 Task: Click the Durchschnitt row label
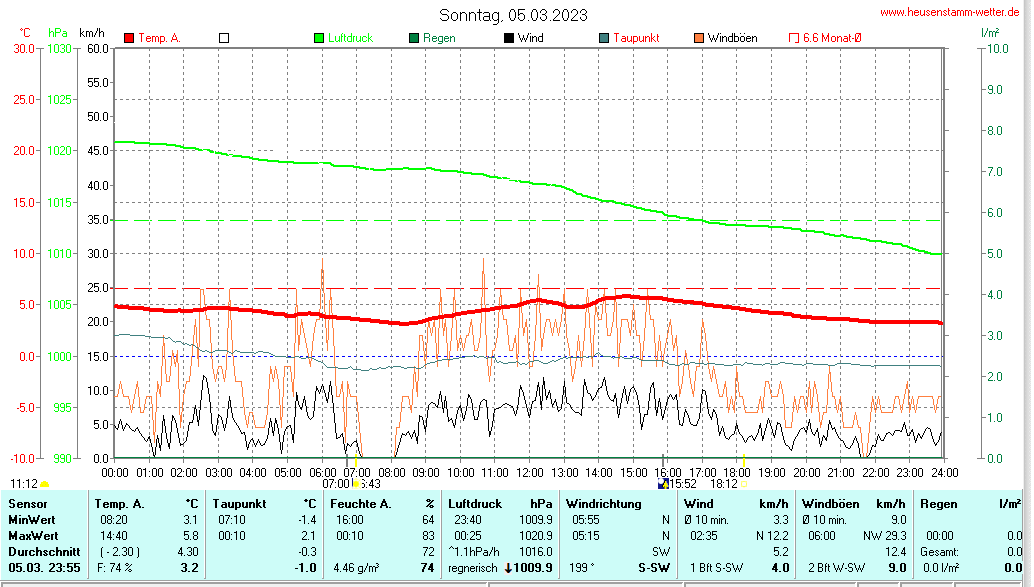coord(38,551)
